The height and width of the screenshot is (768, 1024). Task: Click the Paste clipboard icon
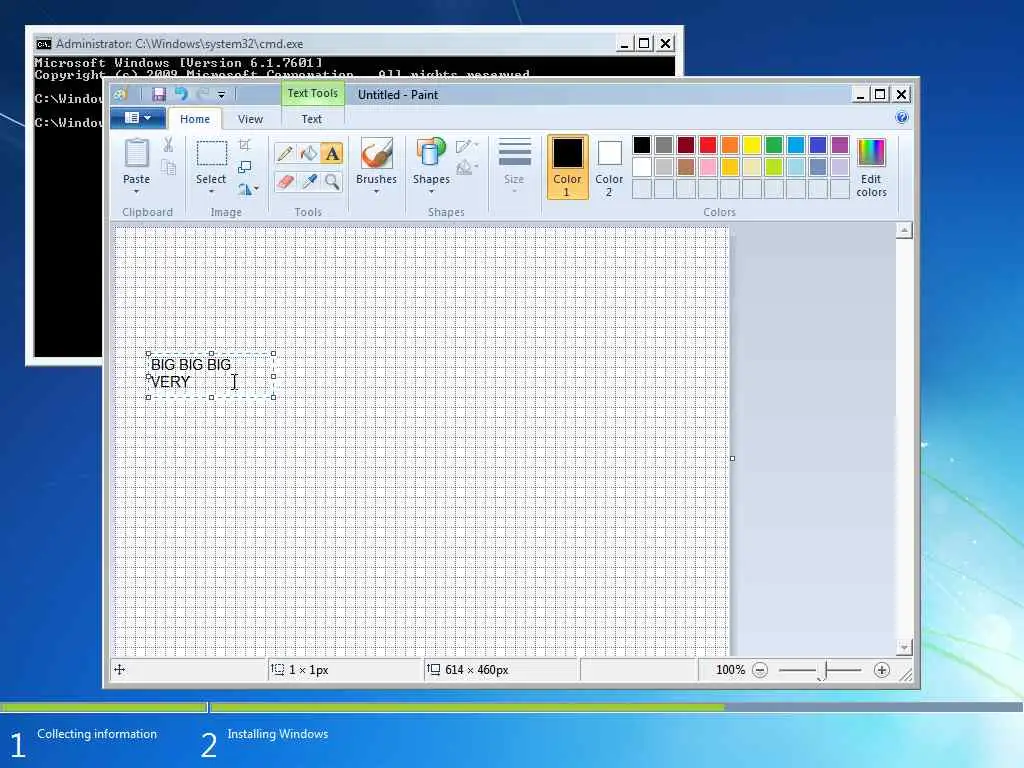pos(136,153)
